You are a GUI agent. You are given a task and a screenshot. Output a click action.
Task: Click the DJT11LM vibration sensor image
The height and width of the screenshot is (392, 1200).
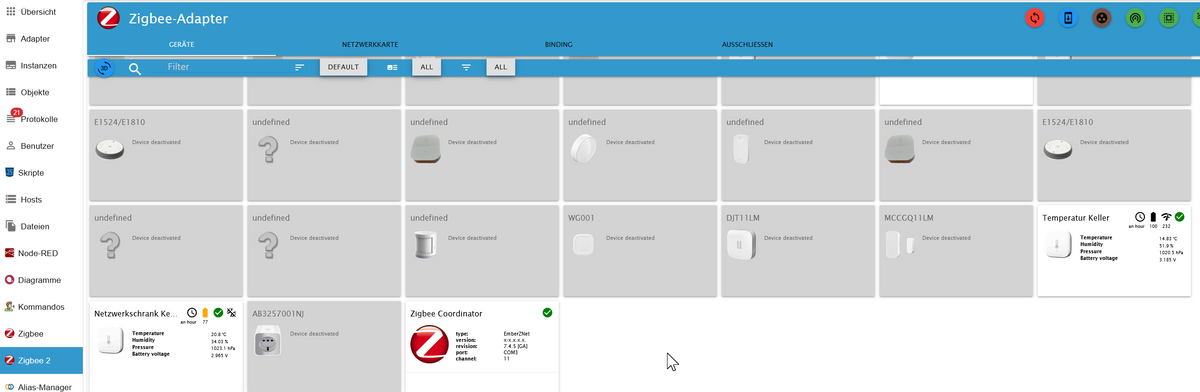click(x=741, y=245)
